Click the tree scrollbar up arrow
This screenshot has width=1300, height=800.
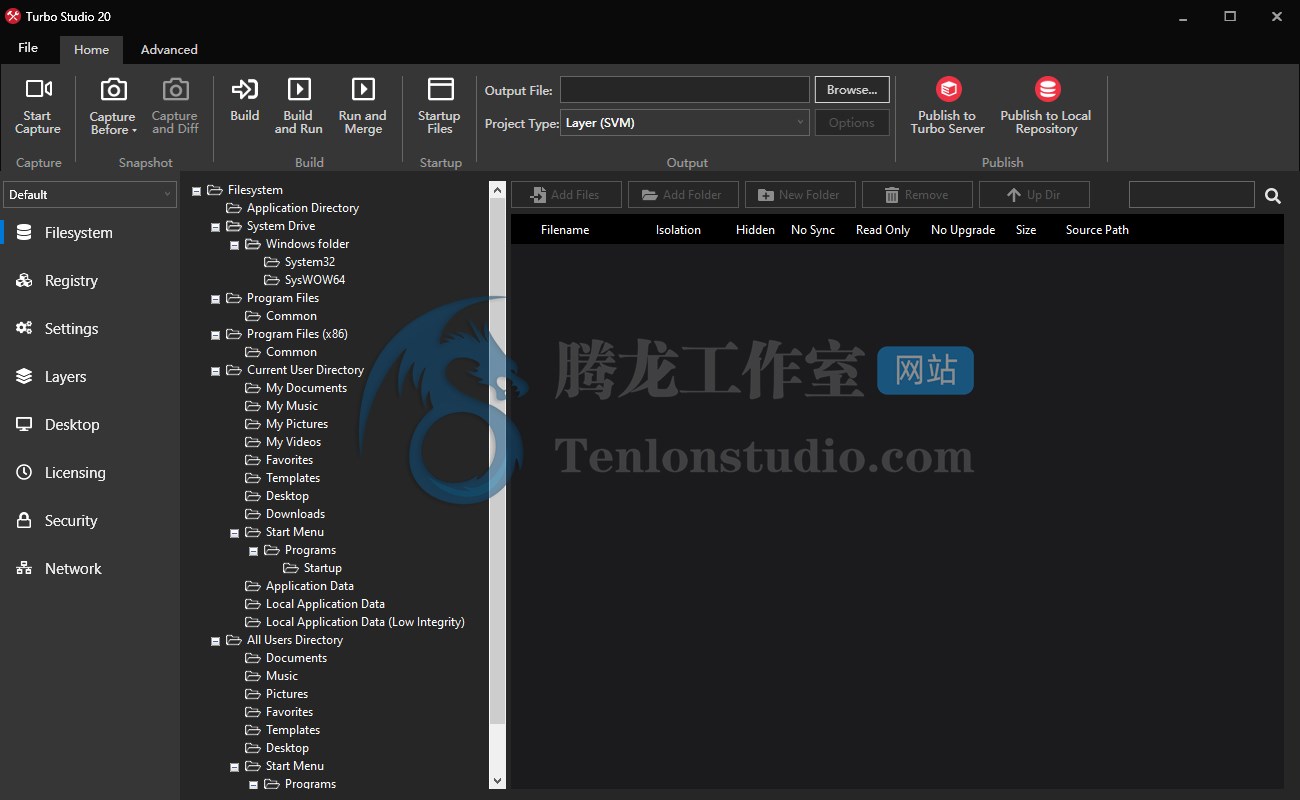coord(498,189)
